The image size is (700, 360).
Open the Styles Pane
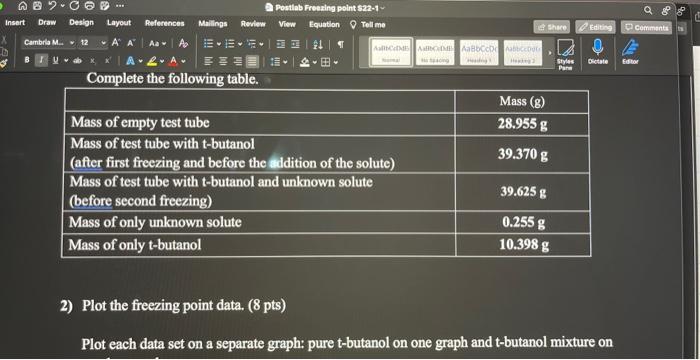click(565, 54)
